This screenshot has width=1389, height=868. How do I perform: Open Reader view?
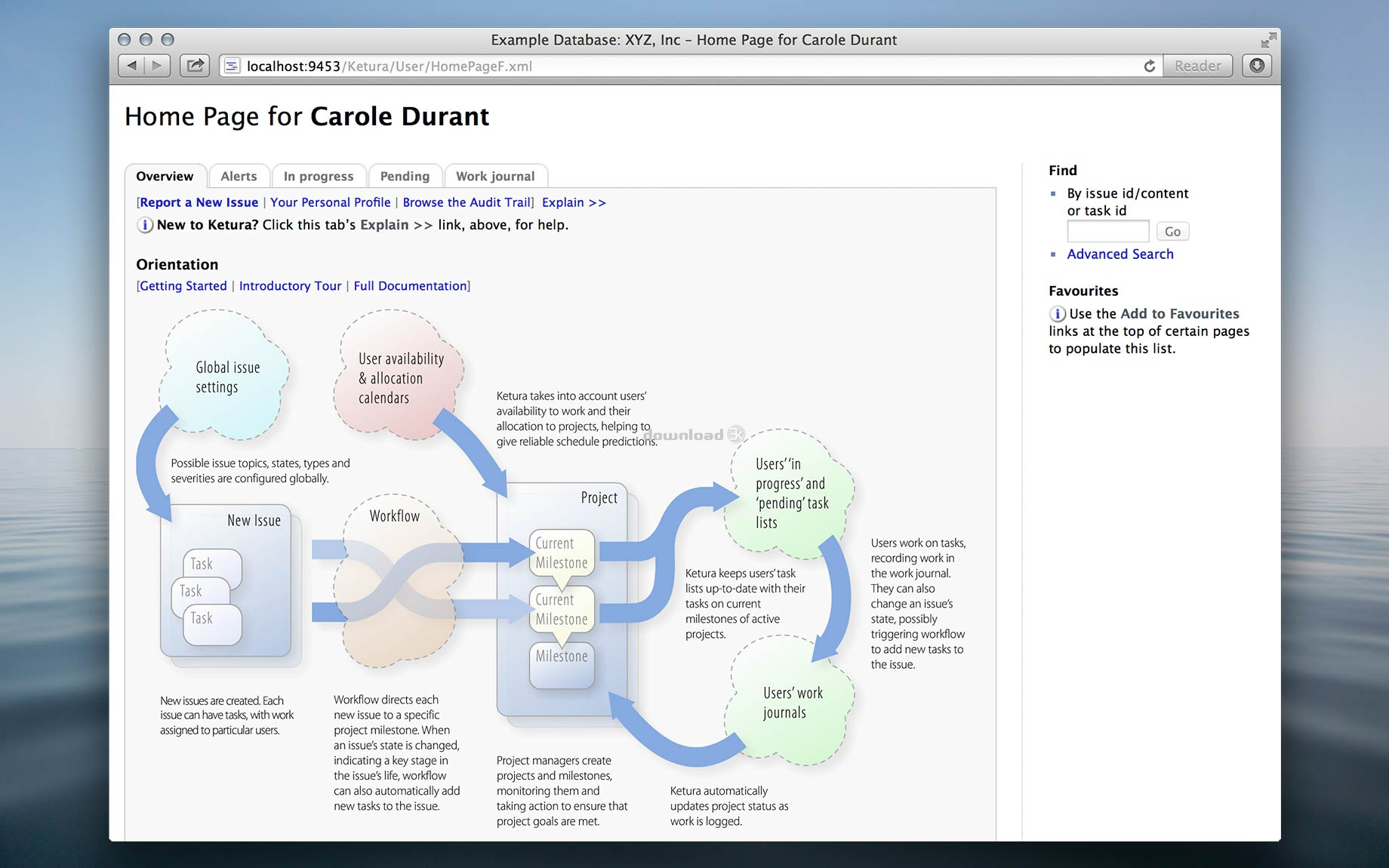tap(1197, 66)
